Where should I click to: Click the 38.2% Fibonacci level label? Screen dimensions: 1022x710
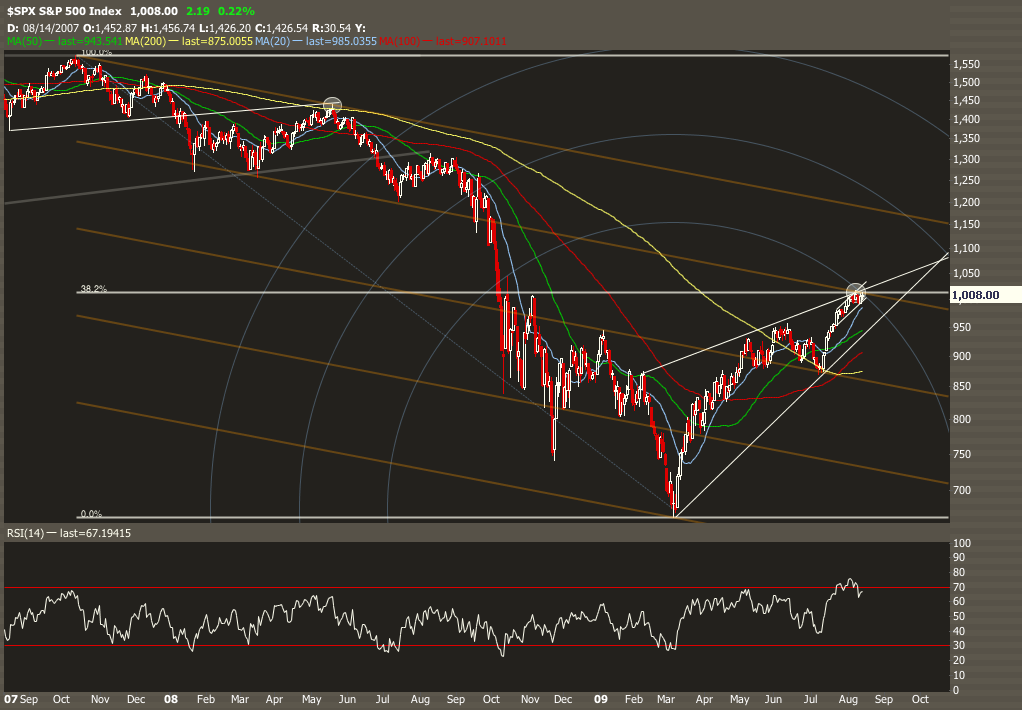pyautogui.click(x=93, y=289)
